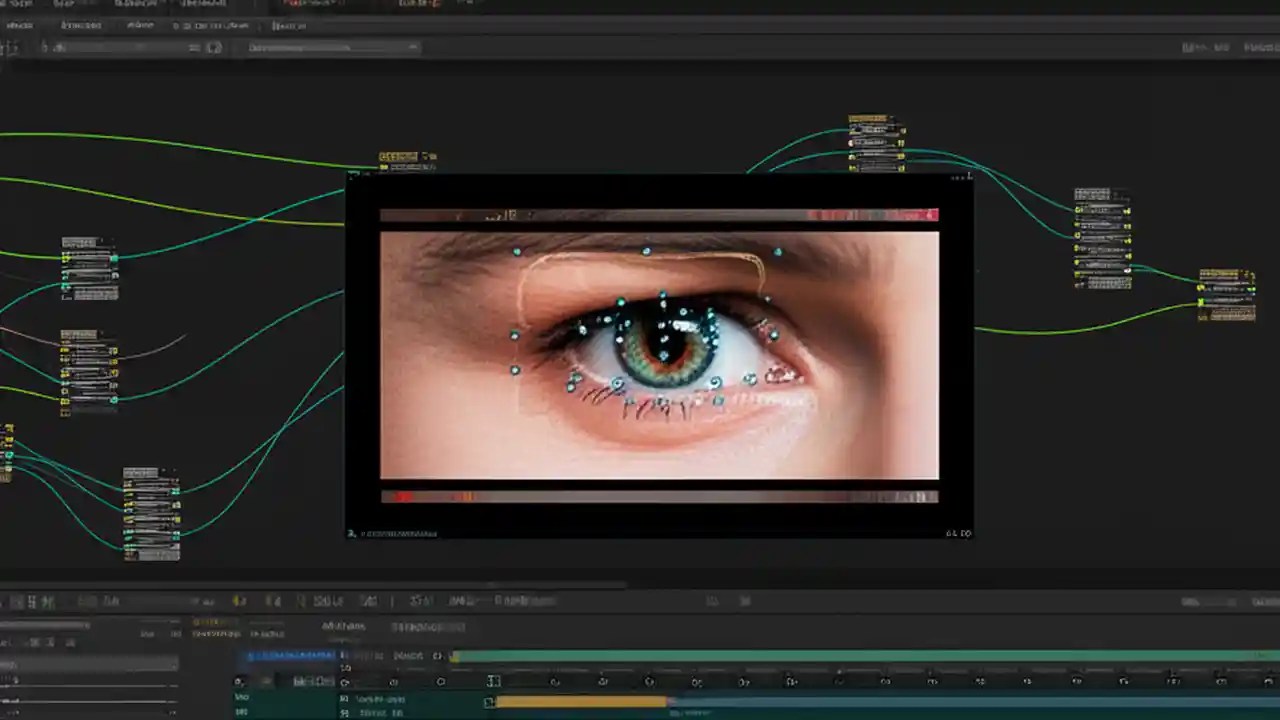Screen dimensions: 1280x720
Task: Select the magnifier icon in the upper toolbar
Action: [x=213, y=48]
